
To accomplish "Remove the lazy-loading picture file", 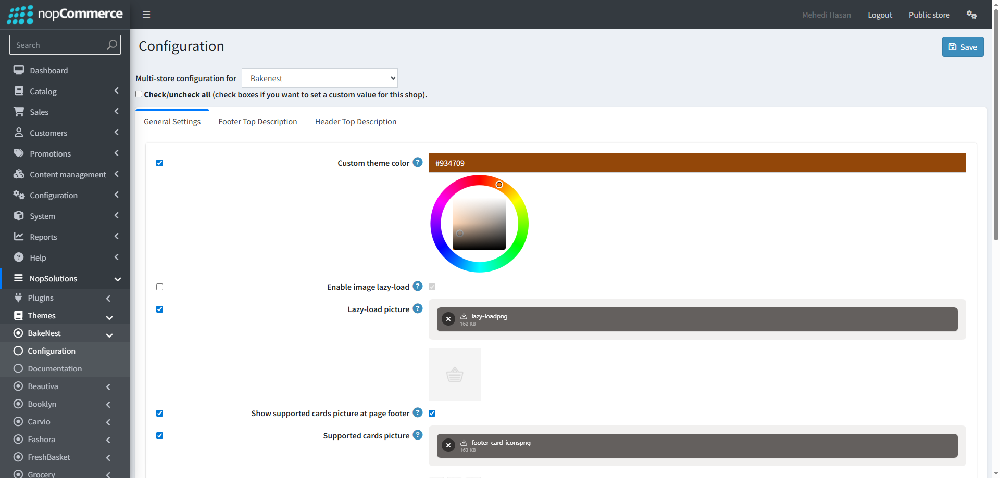I will (448, 319).
